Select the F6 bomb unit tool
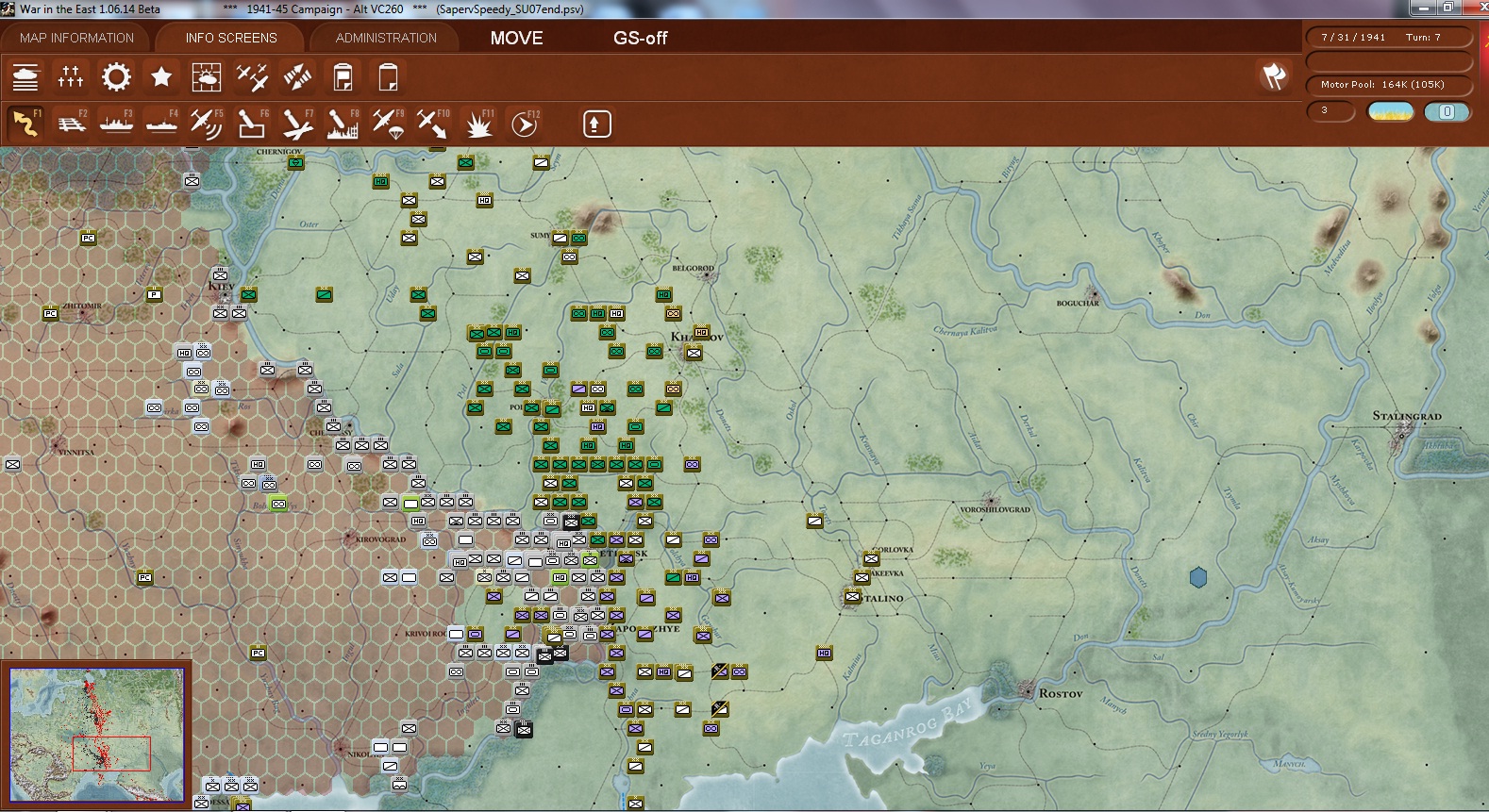 tap(252, 124)
